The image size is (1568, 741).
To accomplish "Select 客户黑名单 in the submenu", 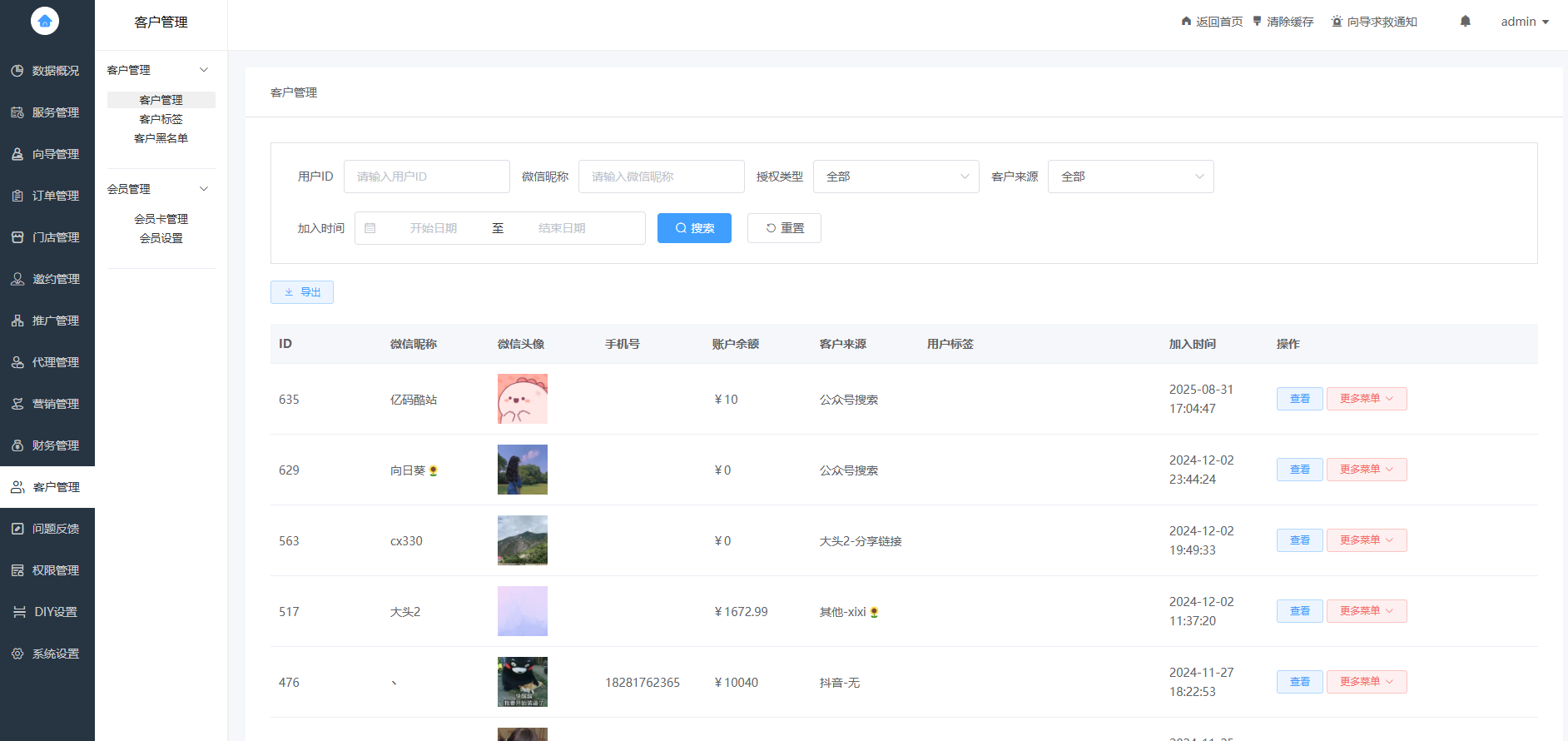I will click(161, 138).
